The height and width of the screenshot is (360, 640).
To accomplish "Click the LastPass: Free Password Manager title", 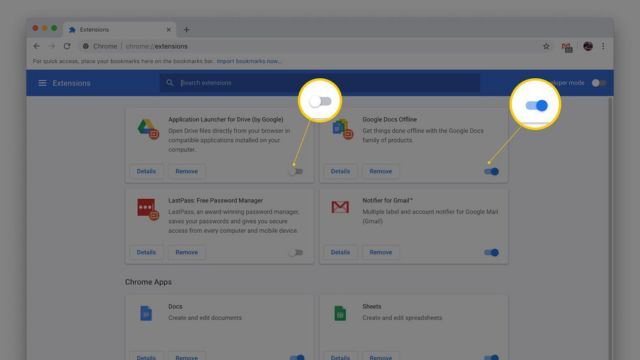I will (216, 200).
